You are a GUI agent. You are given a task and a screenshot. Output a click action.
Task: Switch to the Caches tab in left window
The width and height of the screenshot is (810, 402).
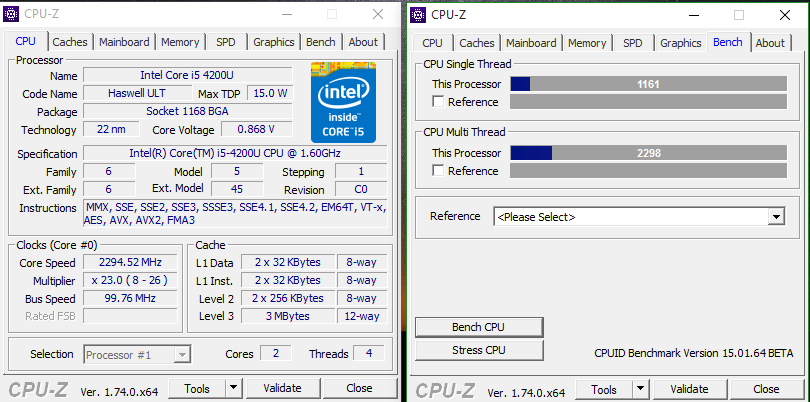(70, 42)
